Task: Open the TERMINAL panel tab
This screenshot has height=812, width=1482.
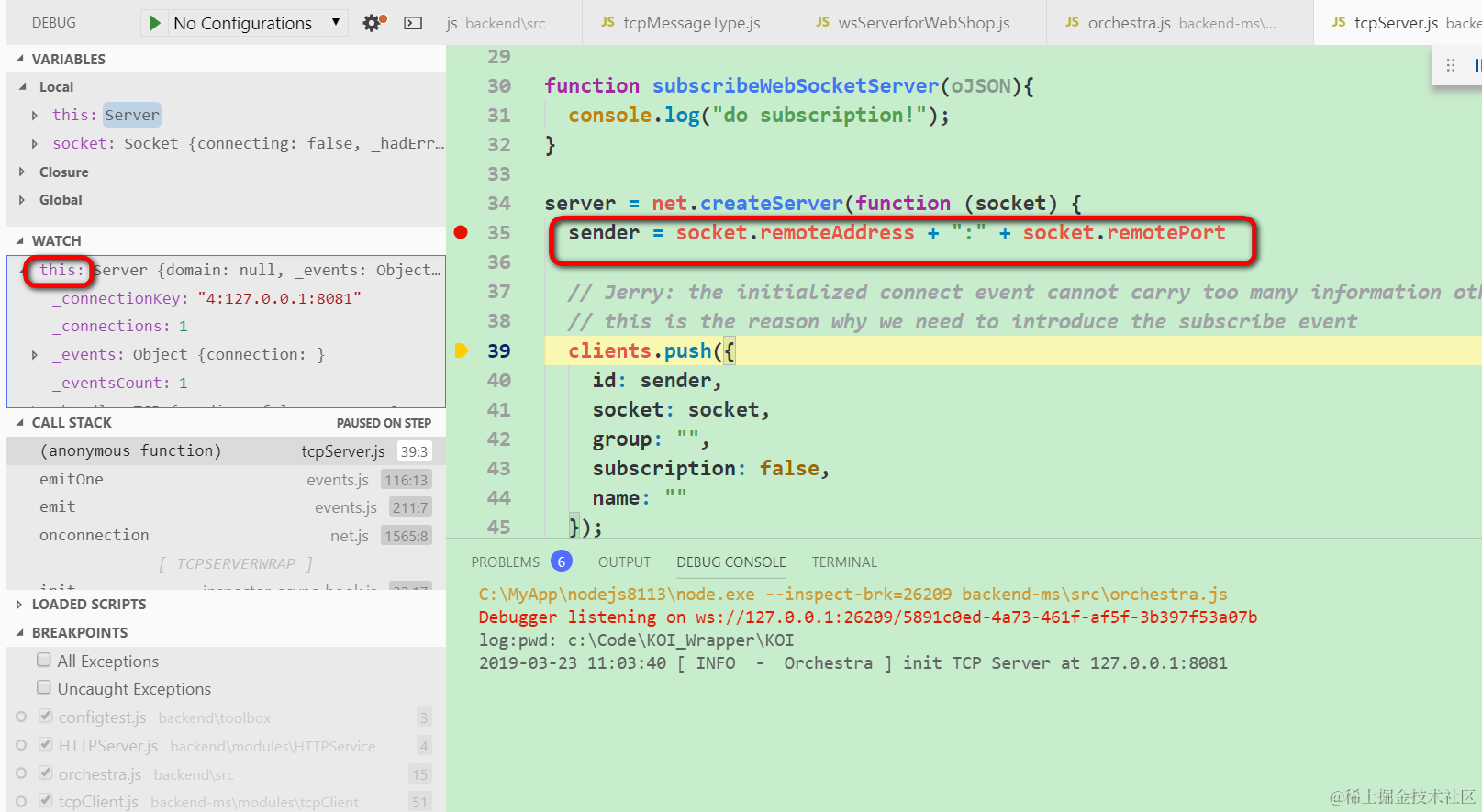Action: pos(844,562)
